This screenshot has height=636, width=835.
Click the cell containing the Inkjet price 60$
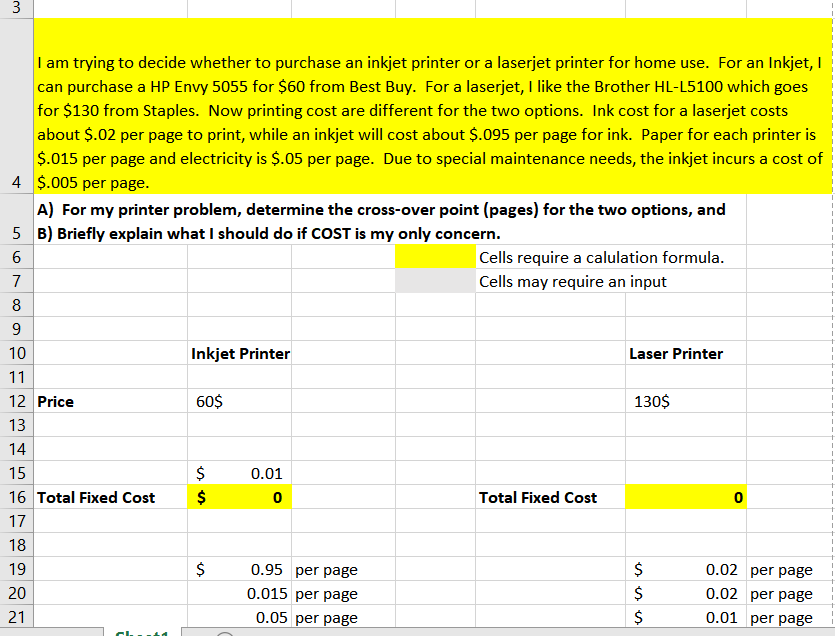click(238, 401)
